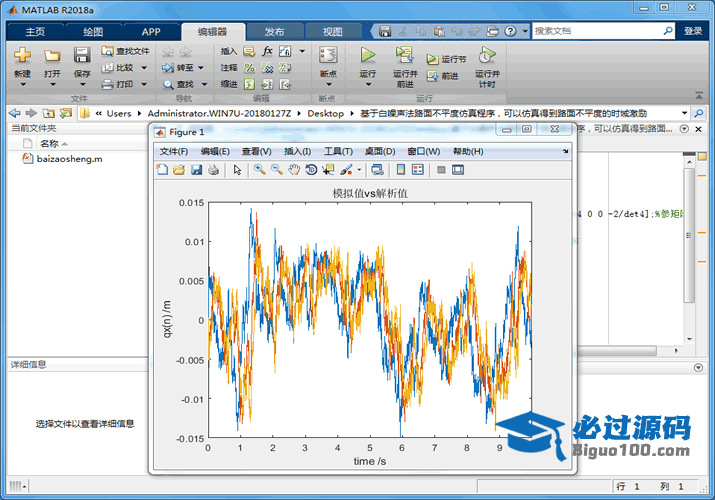The height and width of the screenshot is (500, 715).
Task: Click the New (新建) file icon
Action: 22,55
